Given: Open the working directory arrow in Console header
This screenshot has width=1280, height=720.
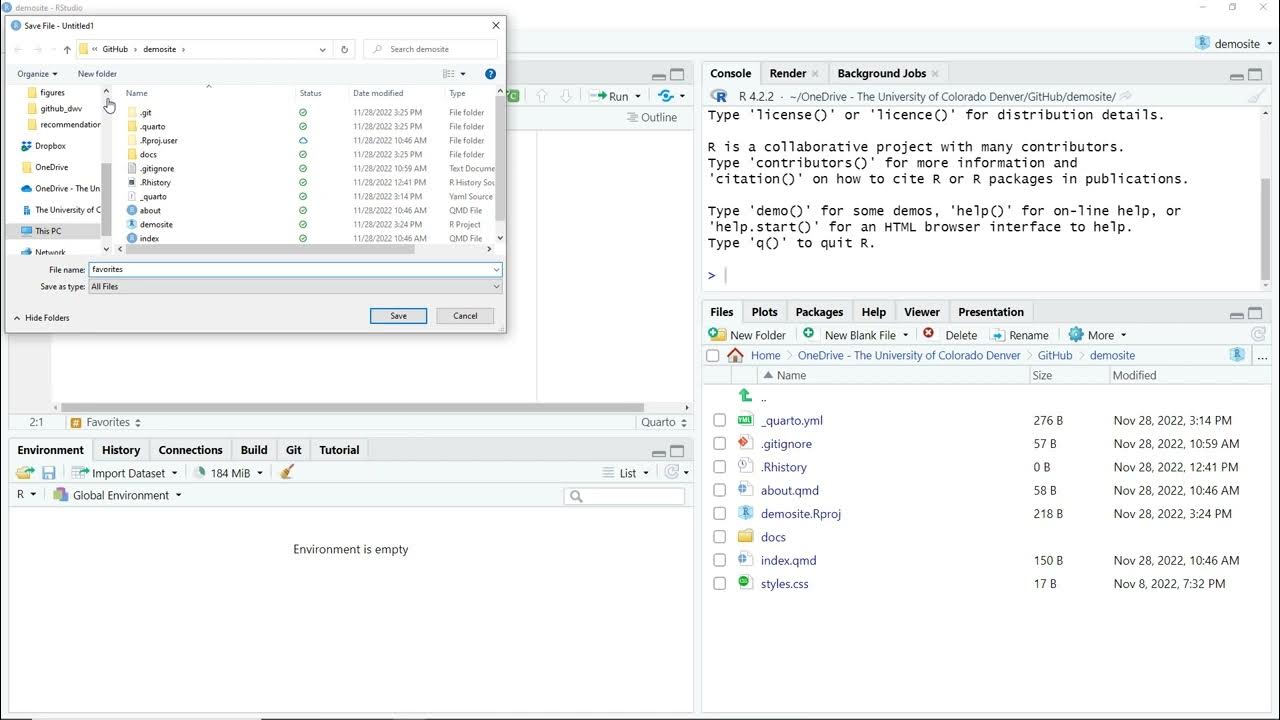Looking at the screenshot, I should click(x=1126, y=96).
